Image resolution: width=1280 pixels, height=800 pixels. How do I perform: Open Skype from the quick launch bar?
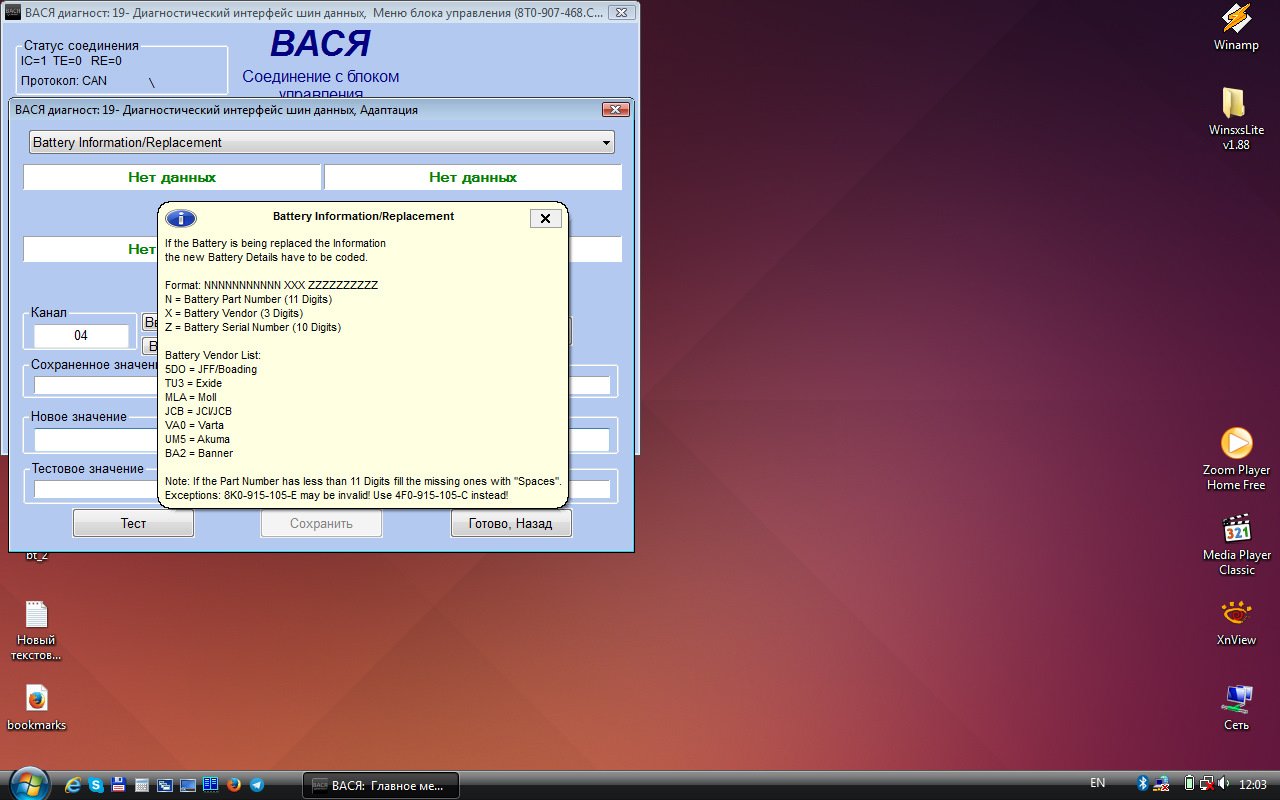point(96,785)
